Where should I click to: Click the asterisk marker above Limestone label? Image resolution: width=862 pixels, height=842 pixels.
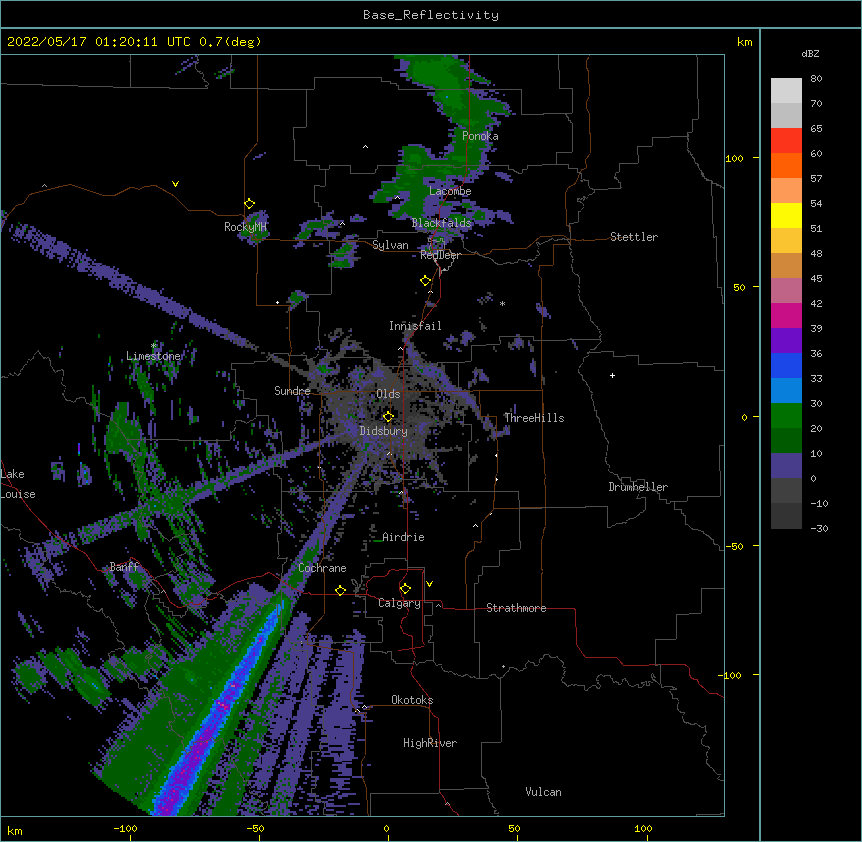154,346
